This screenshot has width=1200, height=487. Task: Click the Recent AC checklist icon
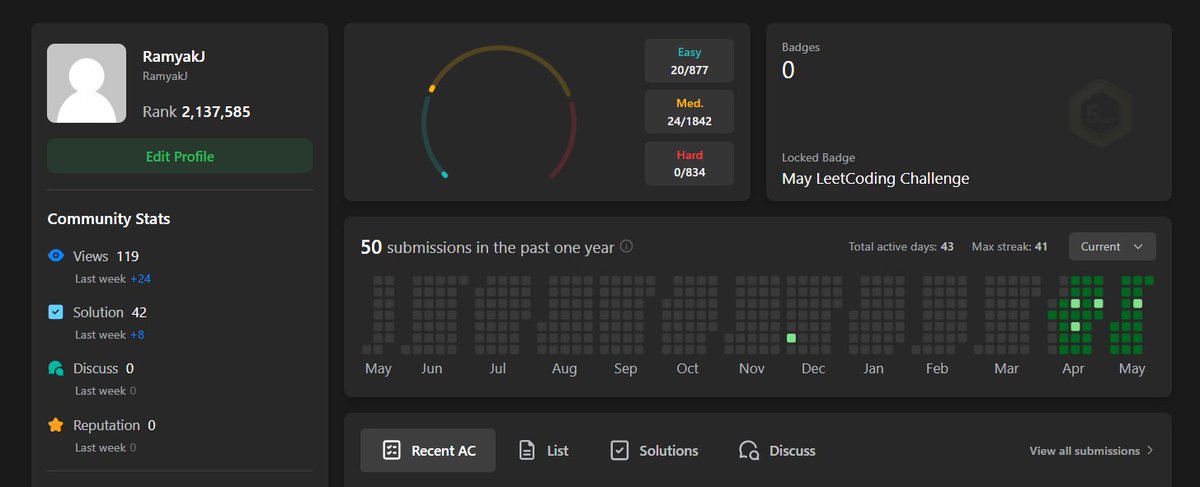[392, 451]
